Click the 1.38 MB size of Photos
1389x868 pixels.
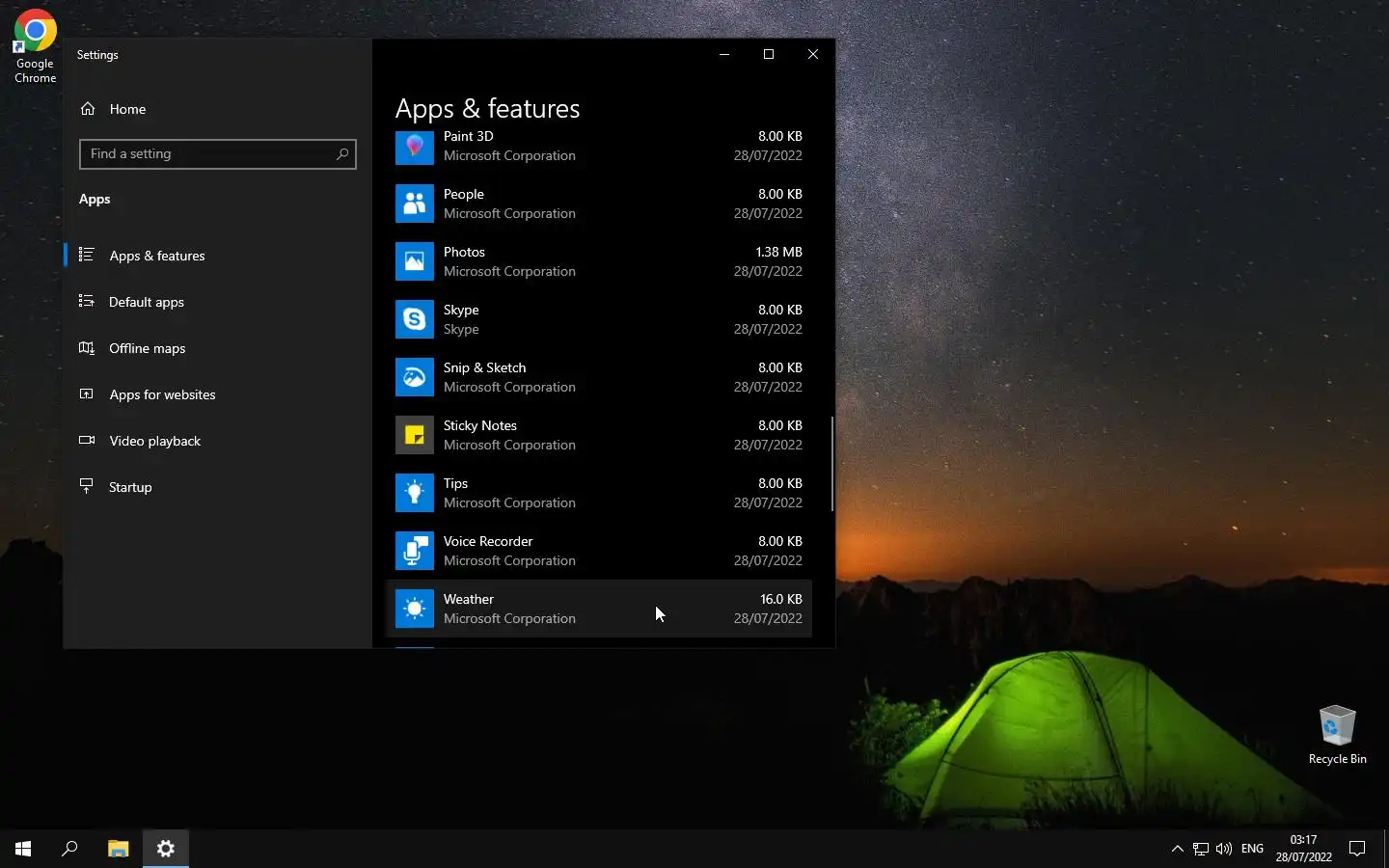coord(779,252)
